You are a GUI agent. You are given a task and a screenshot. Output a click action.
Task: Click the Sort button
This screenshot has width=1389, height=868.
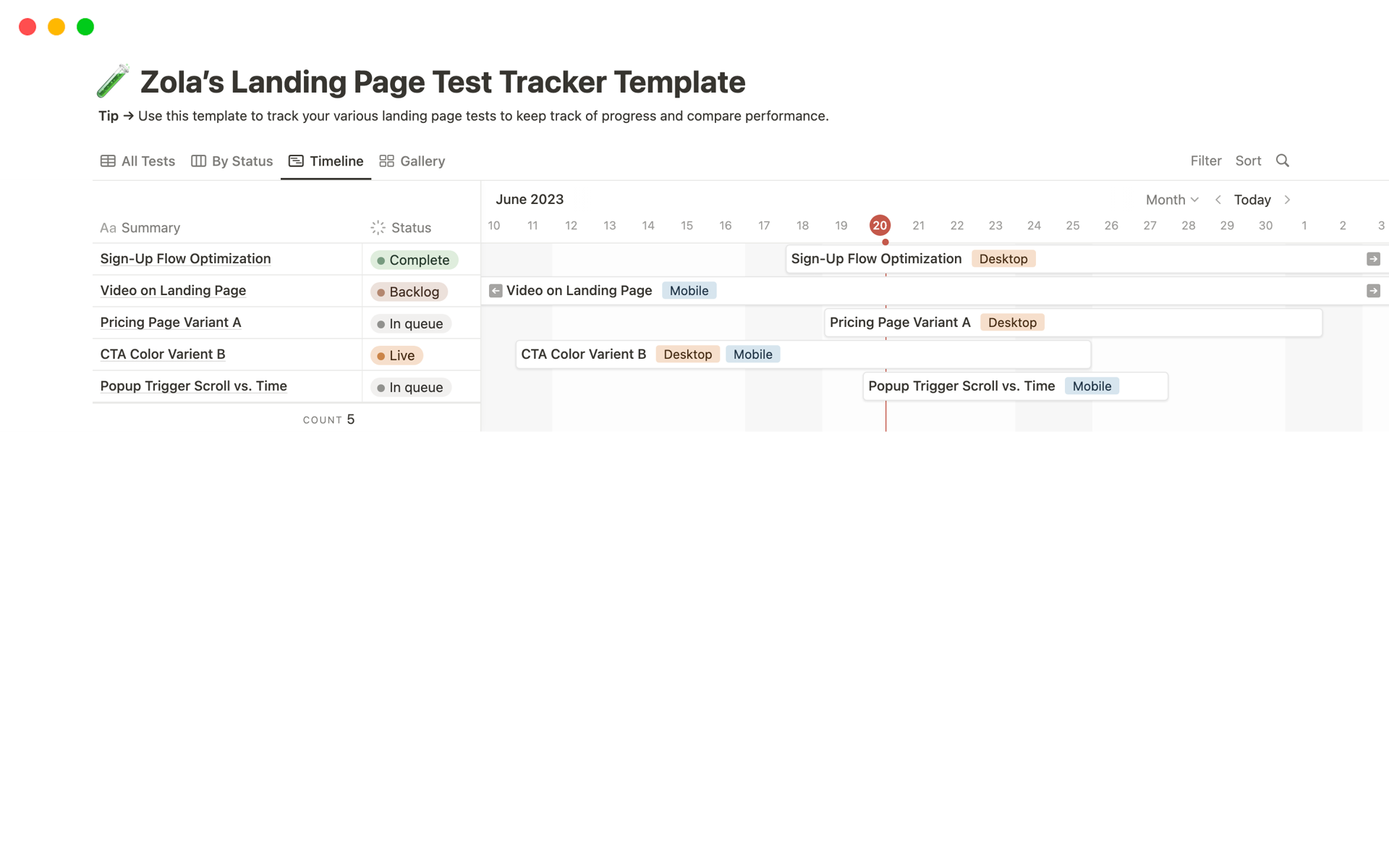pos(1248,161)
